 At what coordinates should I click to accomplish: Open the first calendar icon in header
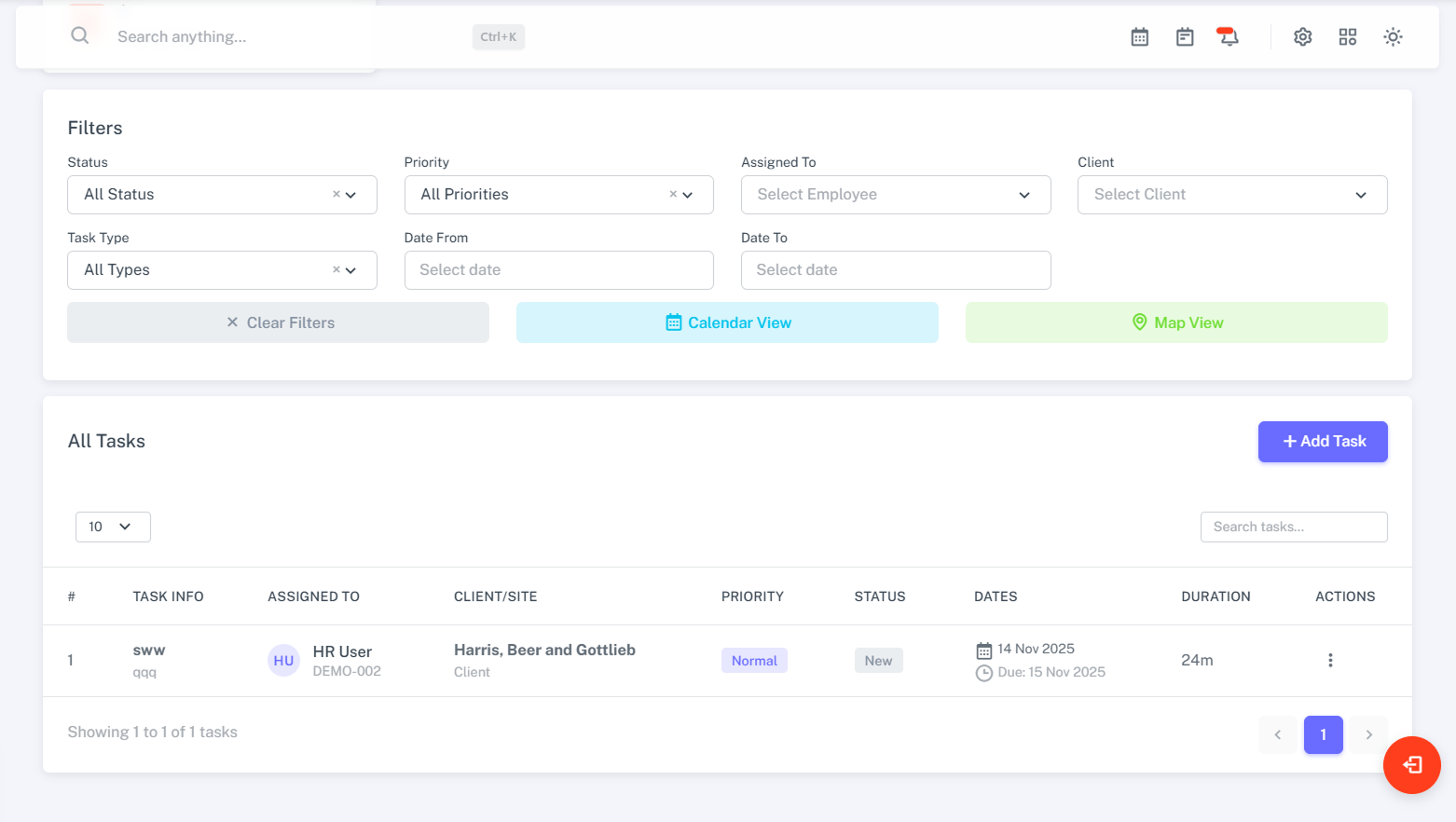pyautogui.click(x=1139, y=37)
